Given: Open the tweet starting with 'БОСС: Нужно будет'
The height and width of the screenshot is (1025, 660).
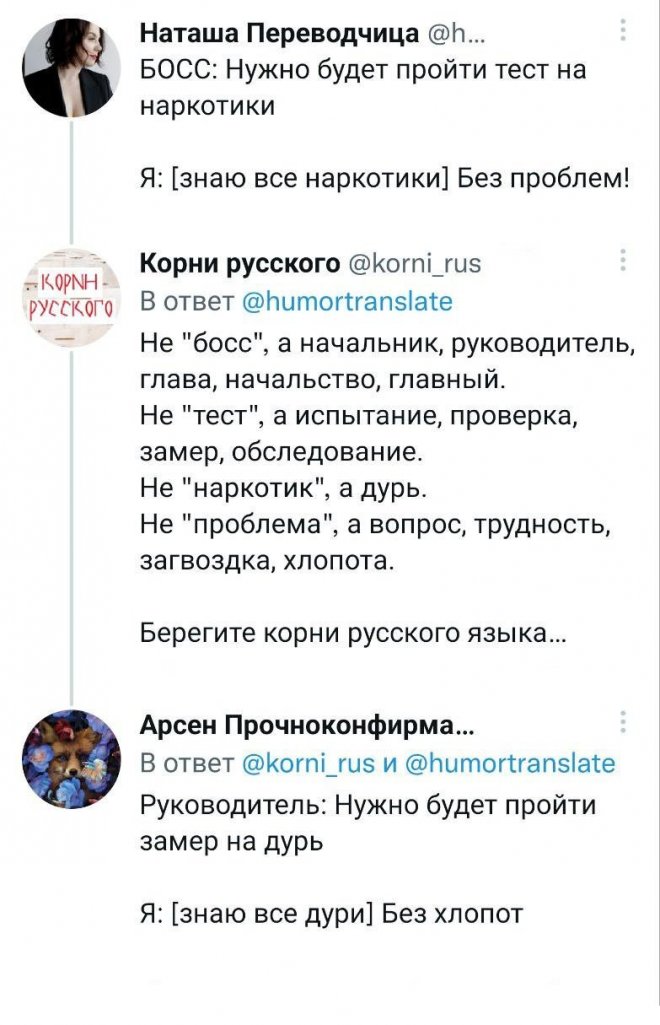Looking at the screenshot, I should pyautogui.click(x=361, y=87).
